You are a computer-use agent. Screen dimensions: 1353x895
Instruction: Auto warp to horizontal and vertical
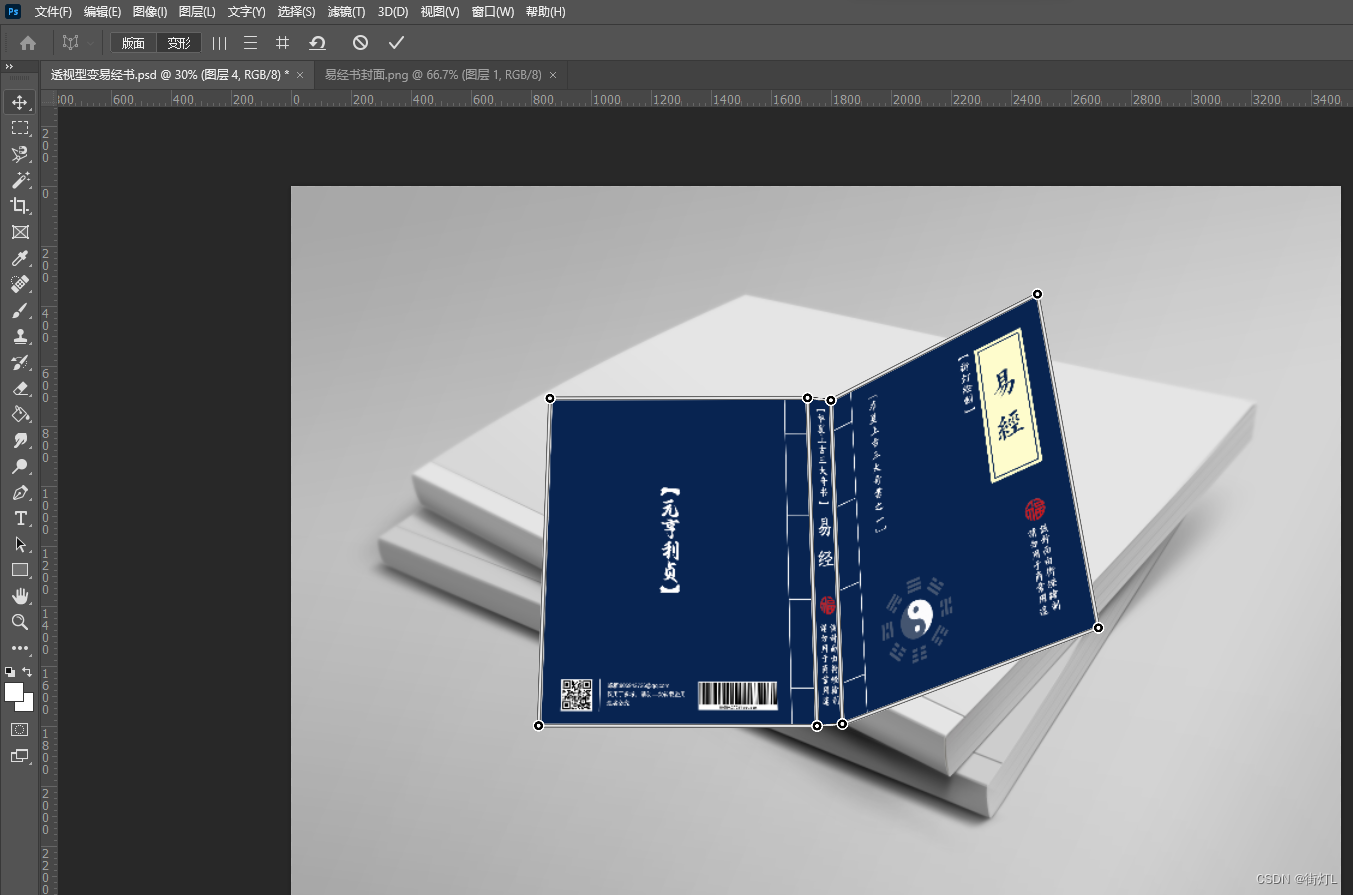tap(283, 43)
